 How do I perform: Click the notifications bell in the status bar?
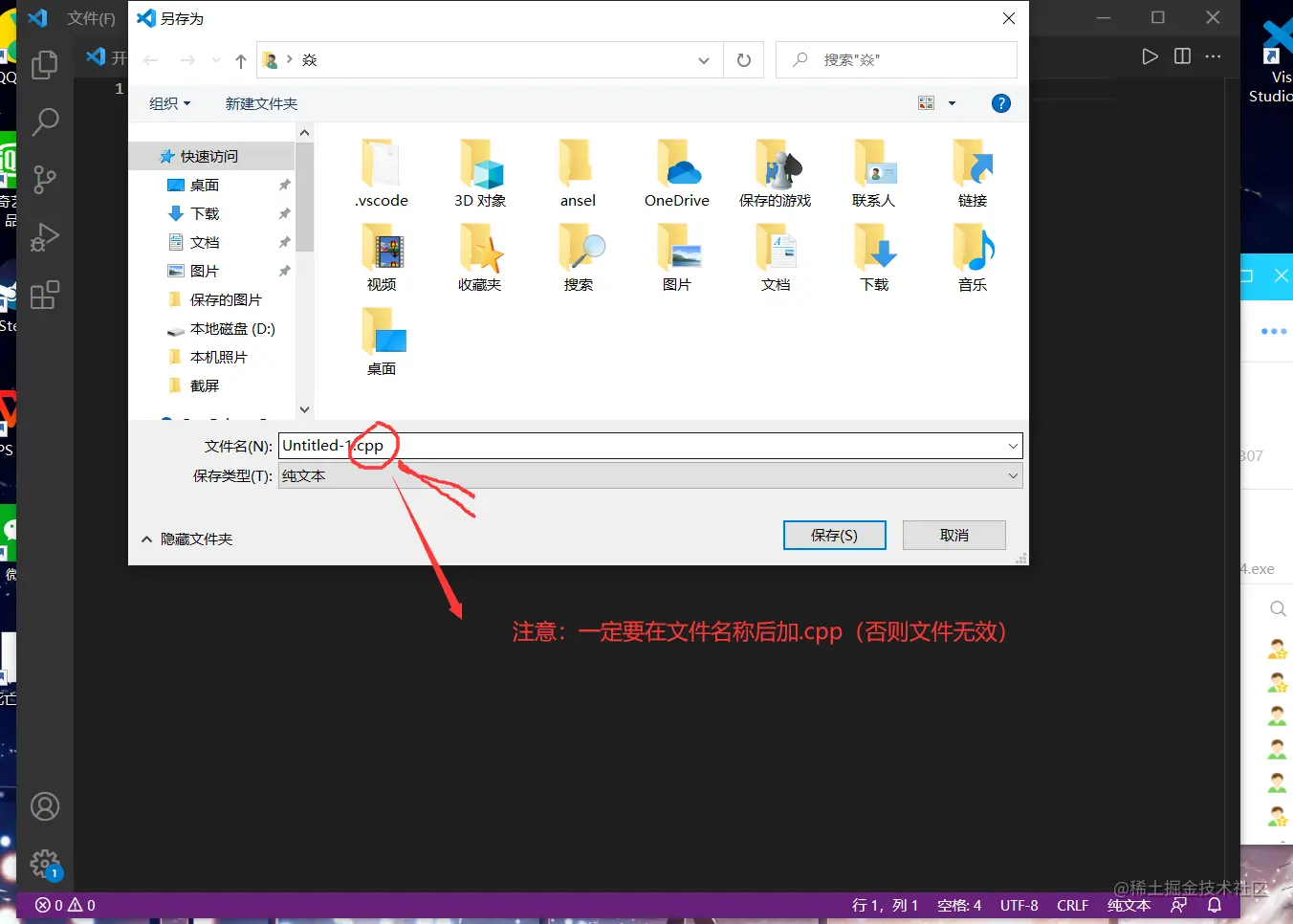click(x=1213, y=904)
